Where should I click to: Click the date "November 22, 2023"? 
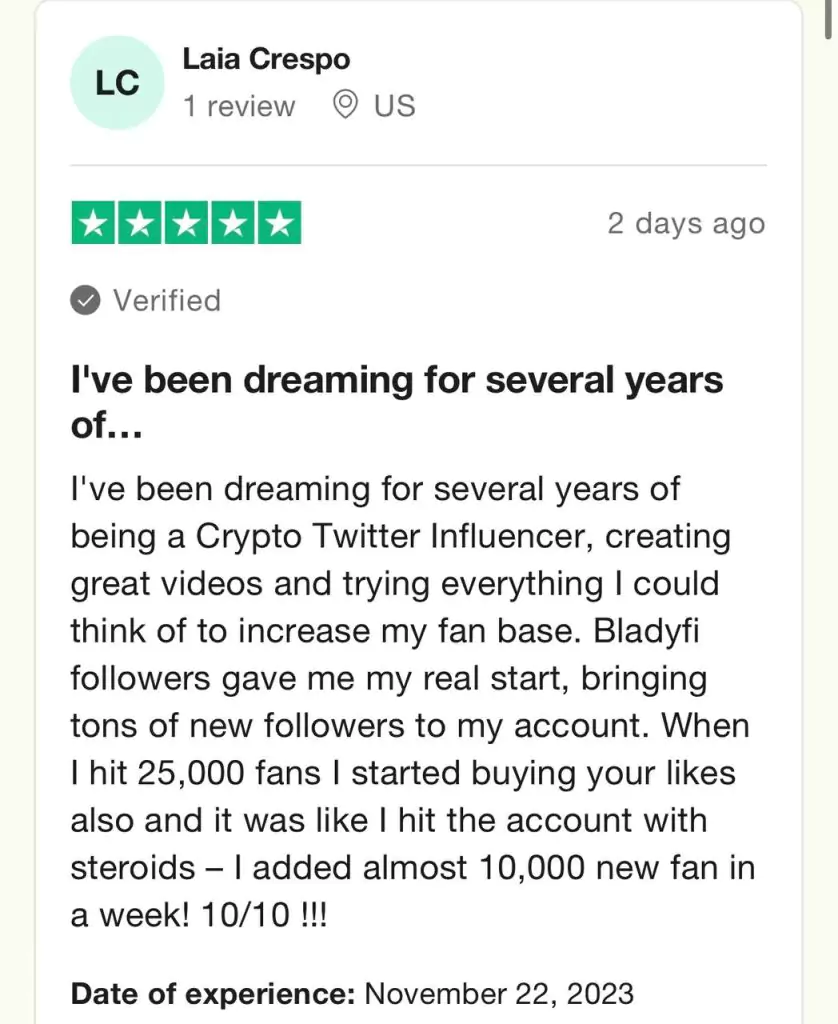499,994
